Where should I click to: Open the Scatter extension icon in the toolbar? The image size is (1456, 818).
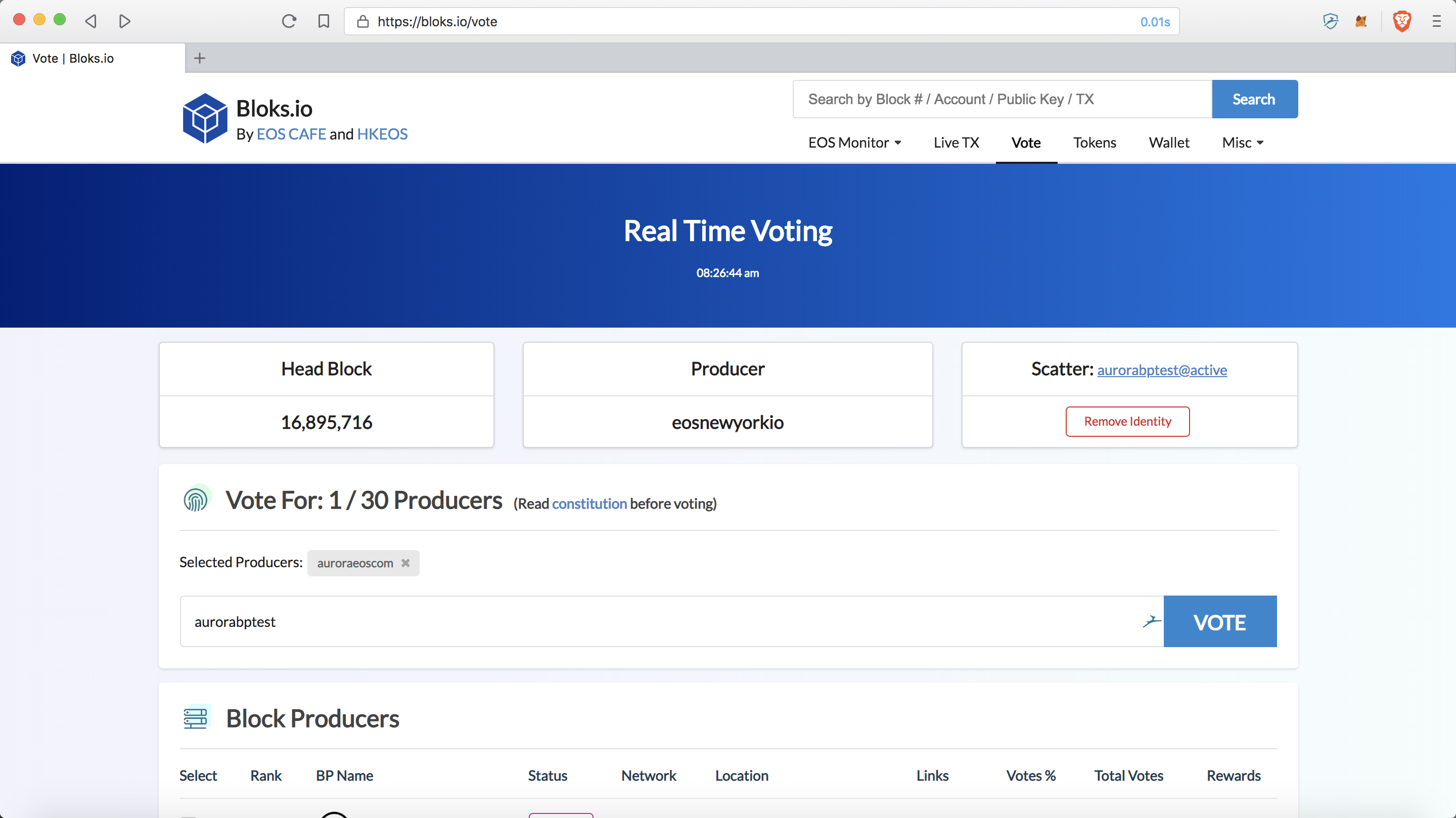click(x=1331, y=21)
